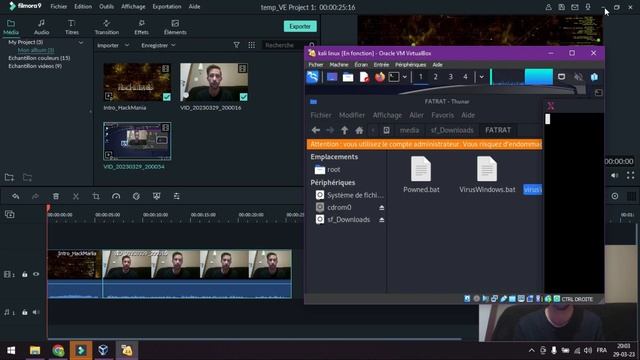Select Powned.bat file
This screenshot has width=640, height=360.
pos(421,175)
